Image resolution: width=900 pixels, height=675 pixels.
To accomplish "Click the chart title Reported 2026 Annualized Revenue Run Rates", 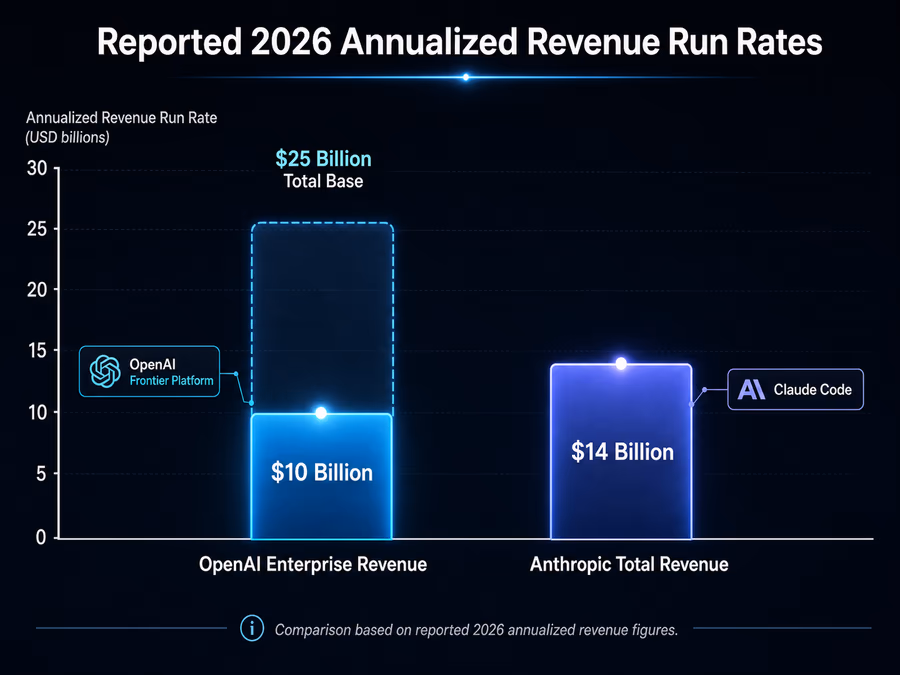I will pos(459,42).
